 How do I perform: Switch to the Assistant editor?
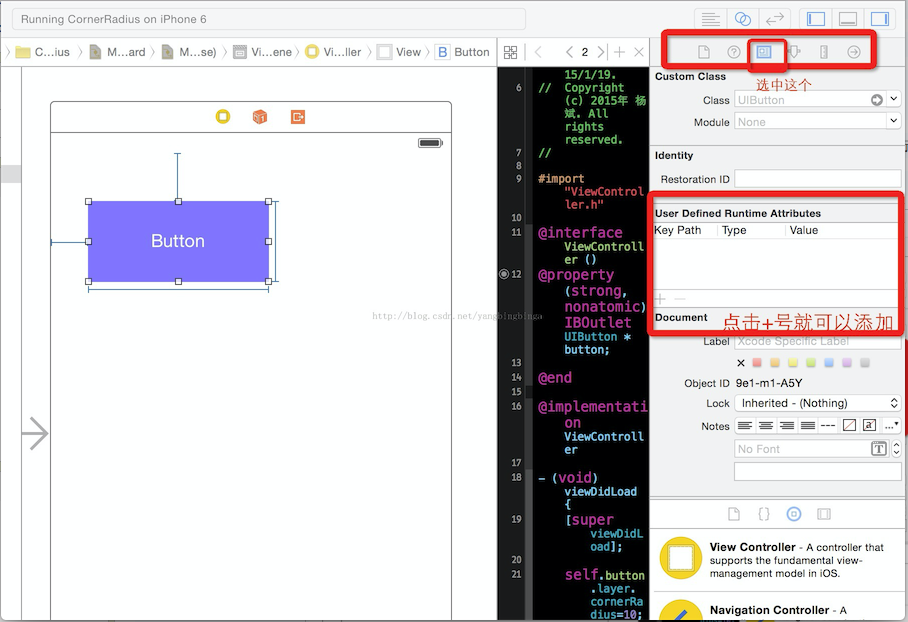(742, 19)
